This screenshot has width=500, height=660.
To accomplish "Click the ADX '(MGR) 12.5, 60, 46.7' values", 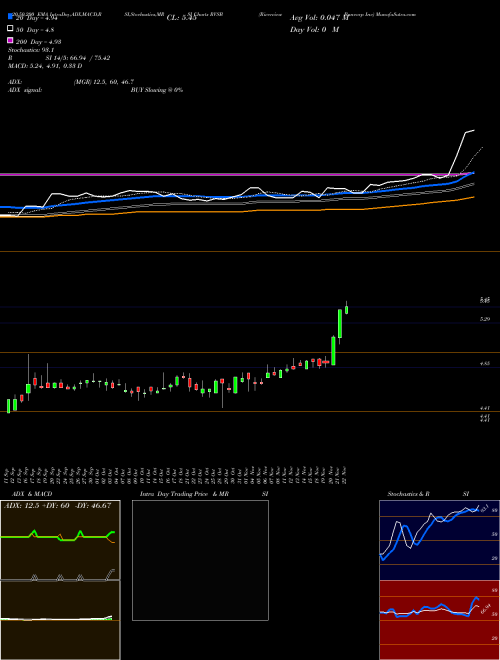I will [x=104, y=82].
